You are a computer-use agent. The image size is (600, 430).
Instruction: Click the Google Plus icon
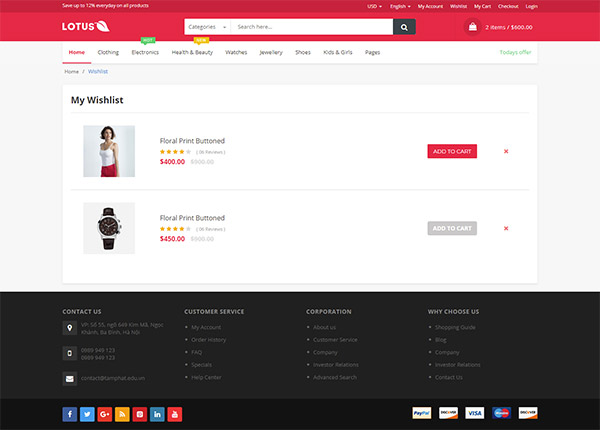tap(105, 413)
